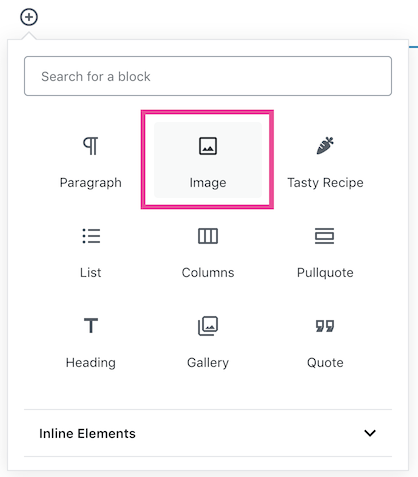The height and width of the screenshot is (477, 418).
Task: Open the 'Inline Elements' panel heading
Action: (87, 433)
